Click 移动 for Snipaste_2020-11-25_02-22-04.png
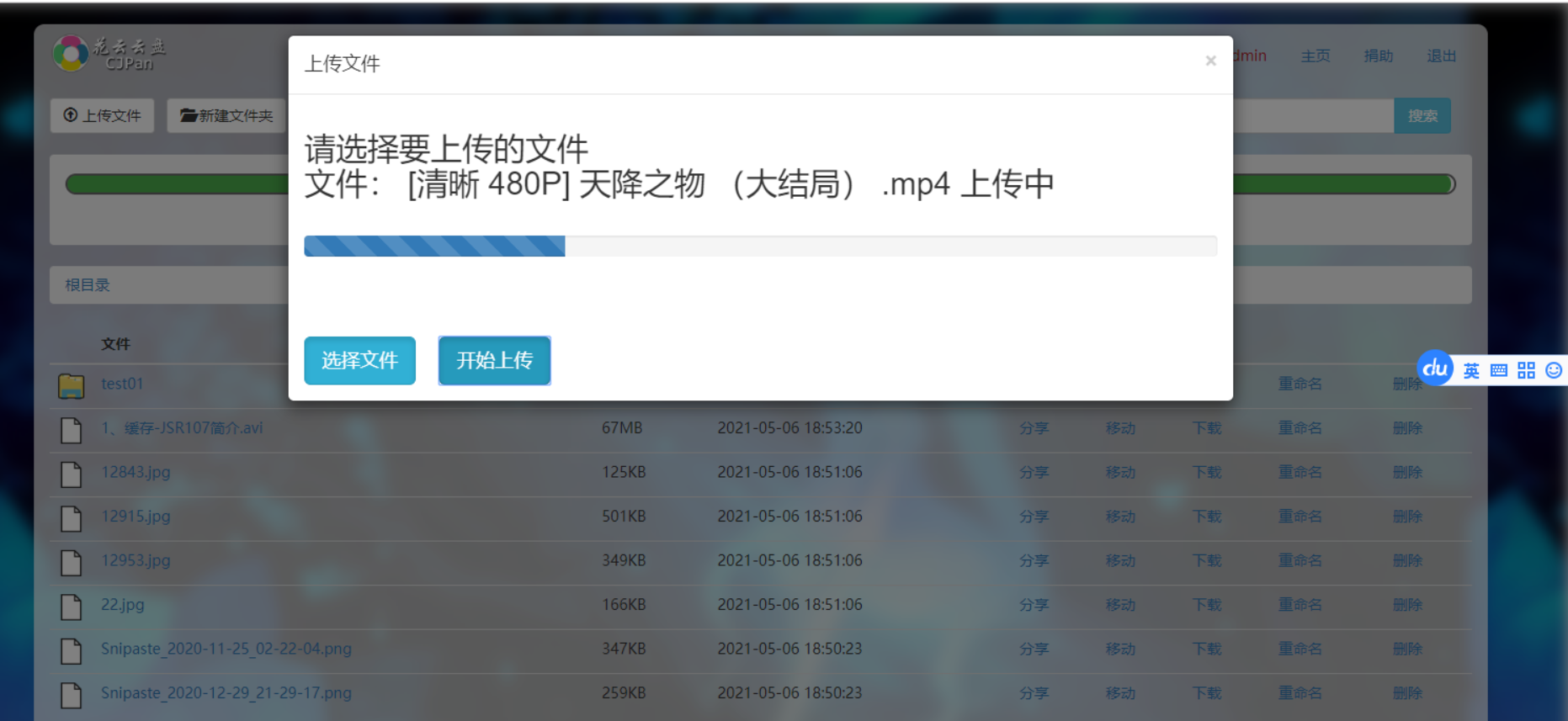The image size is (1568, 721). 1120,649
